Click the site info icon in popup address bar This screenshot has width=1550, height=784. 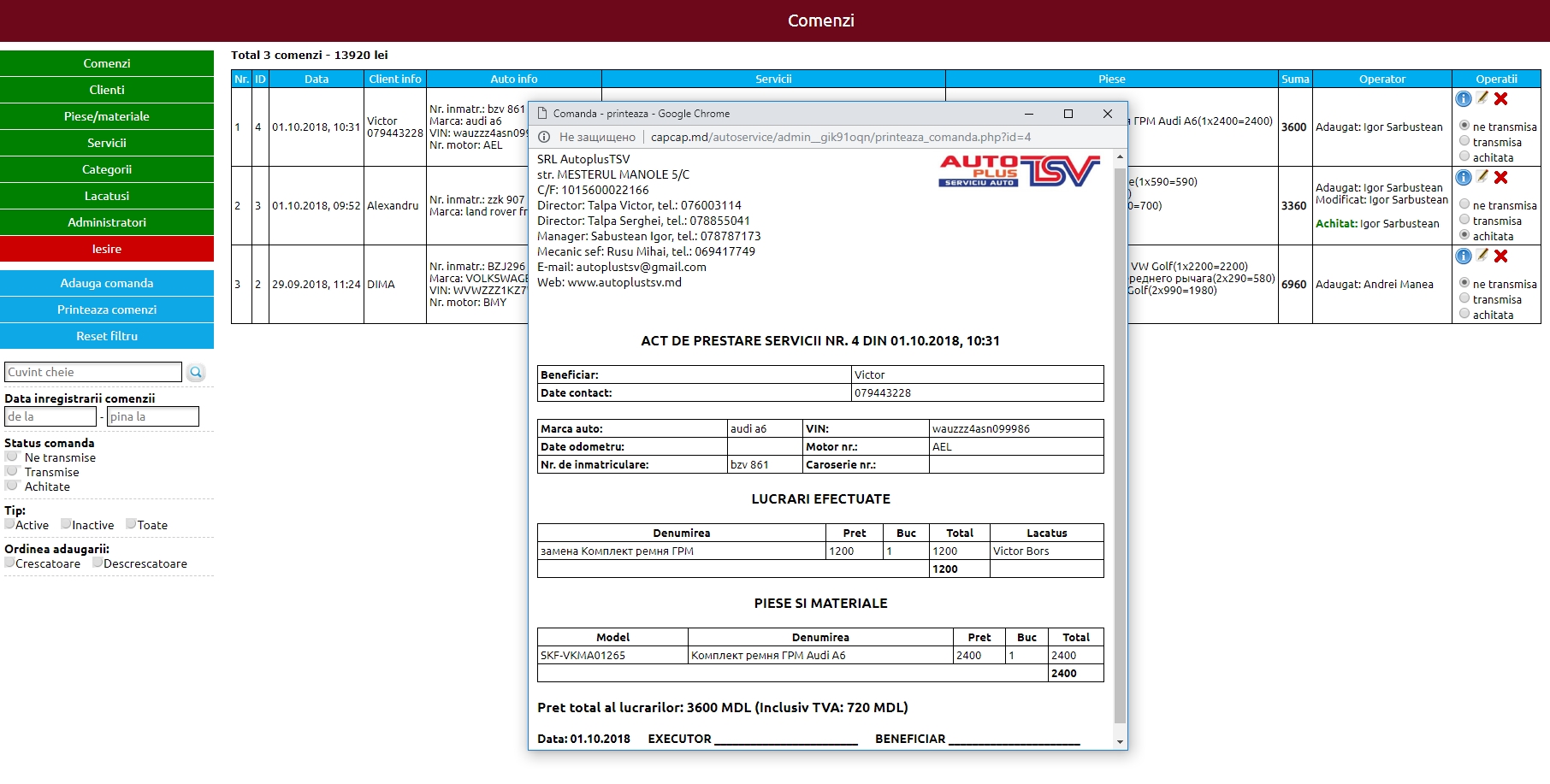coord(544,137)
